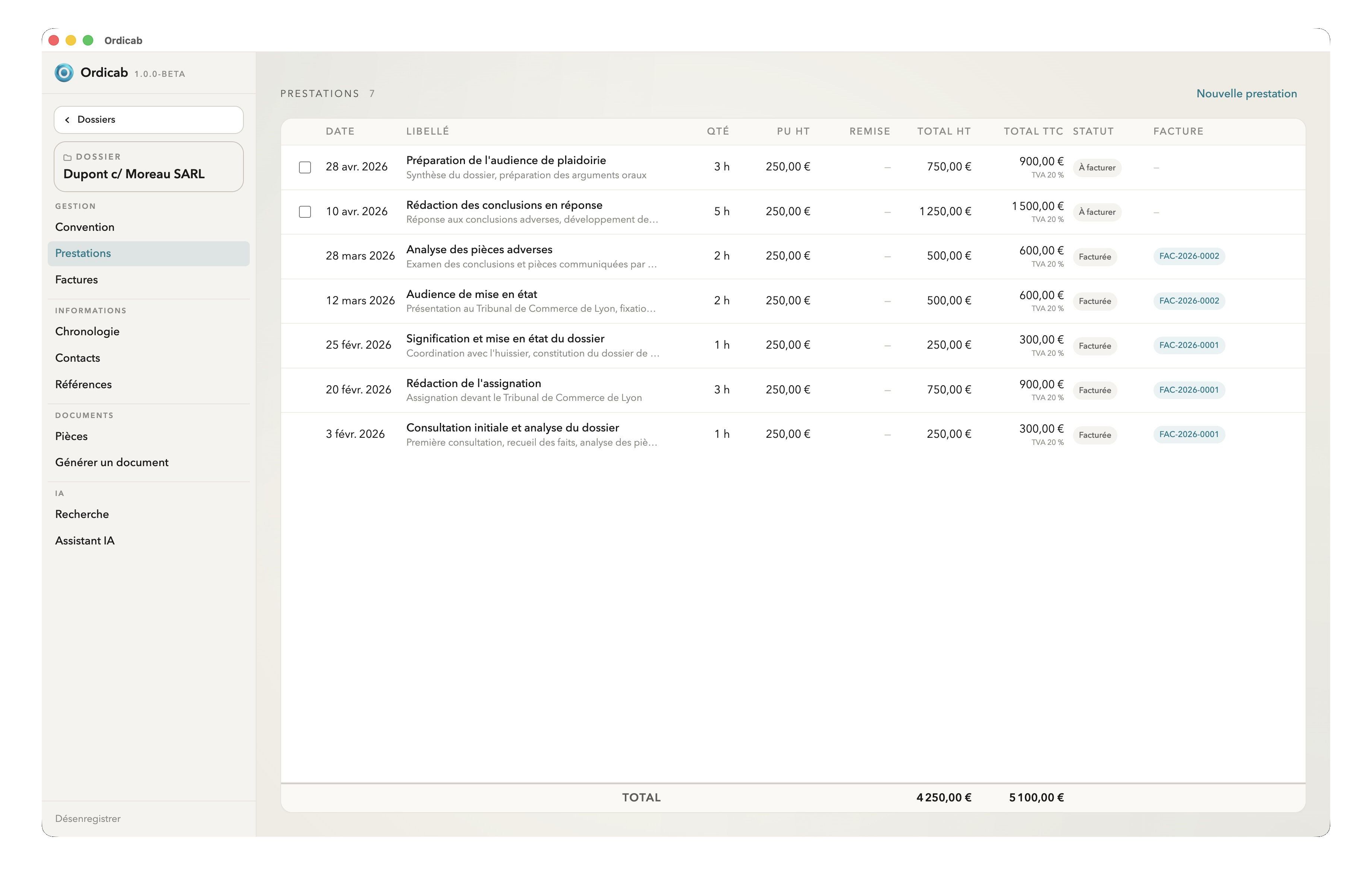Tick checkbox for Préparation de l'audience row
1372x892 pixels.
point(305,167)
